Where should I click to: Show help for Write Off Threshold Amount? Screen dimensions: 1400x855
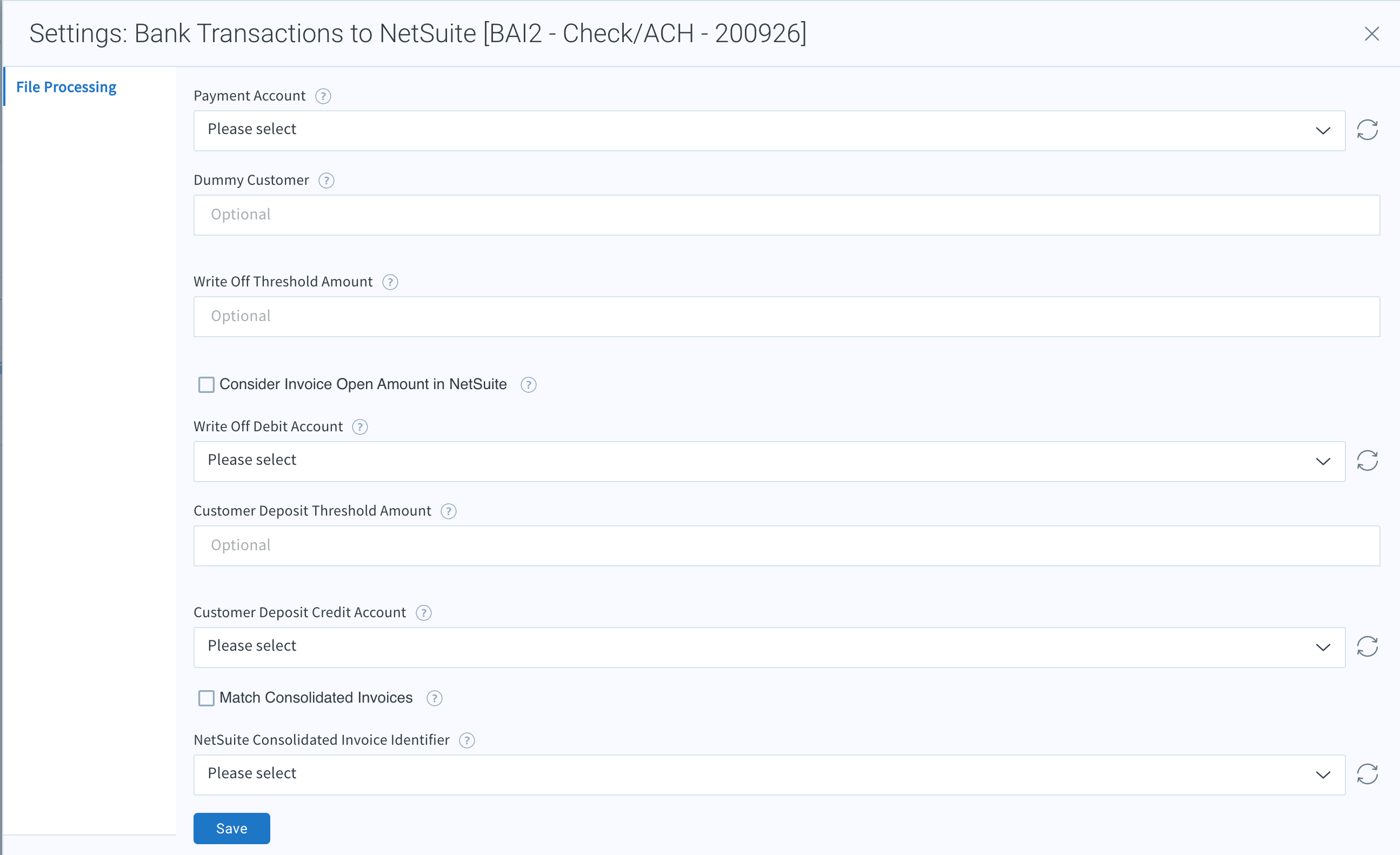coord(390,282)
